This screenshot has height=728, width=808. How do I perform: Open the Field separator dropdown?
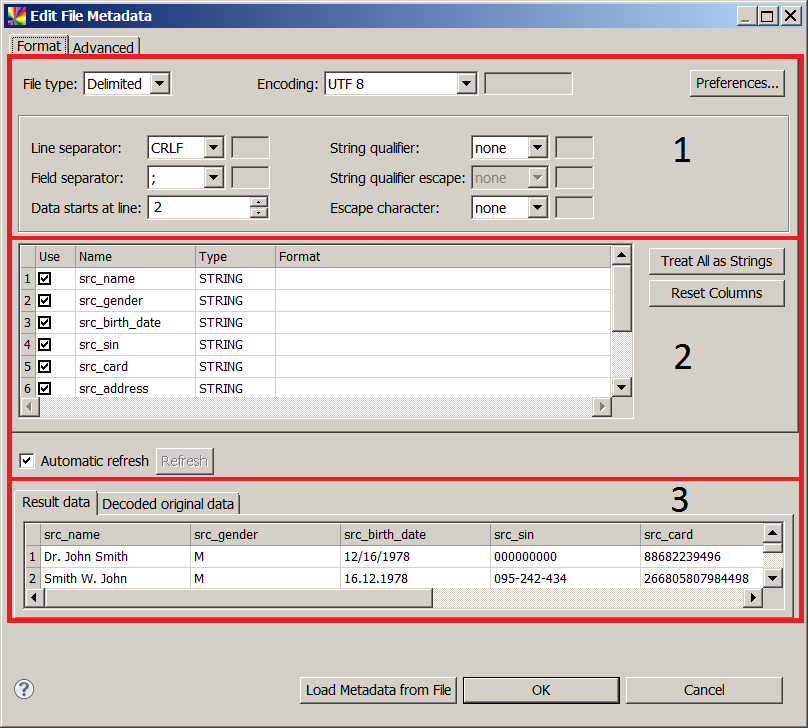[x=211, y=177]
